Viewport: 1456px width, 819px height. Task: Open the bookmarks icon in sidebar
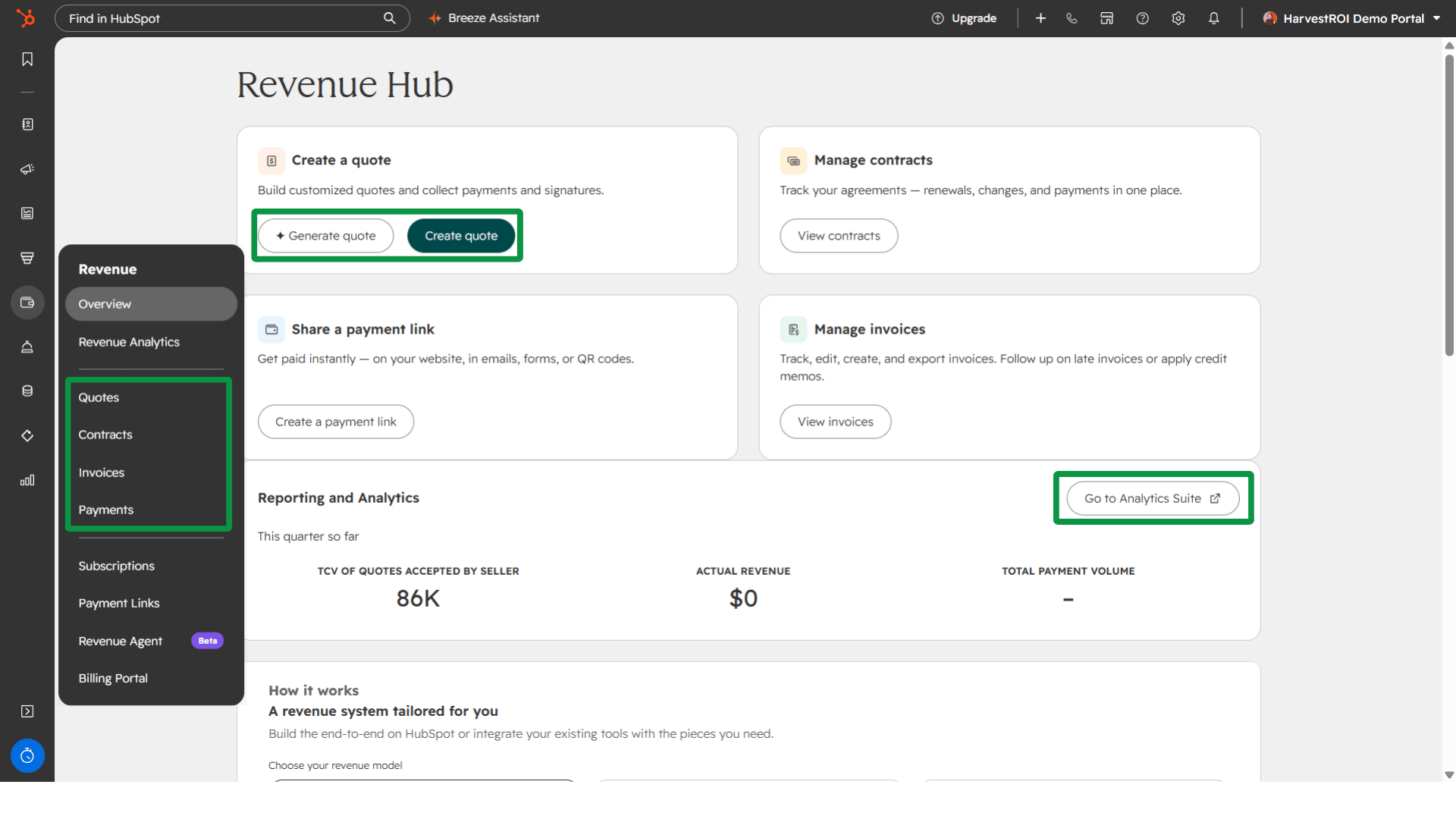pos(27,59)
